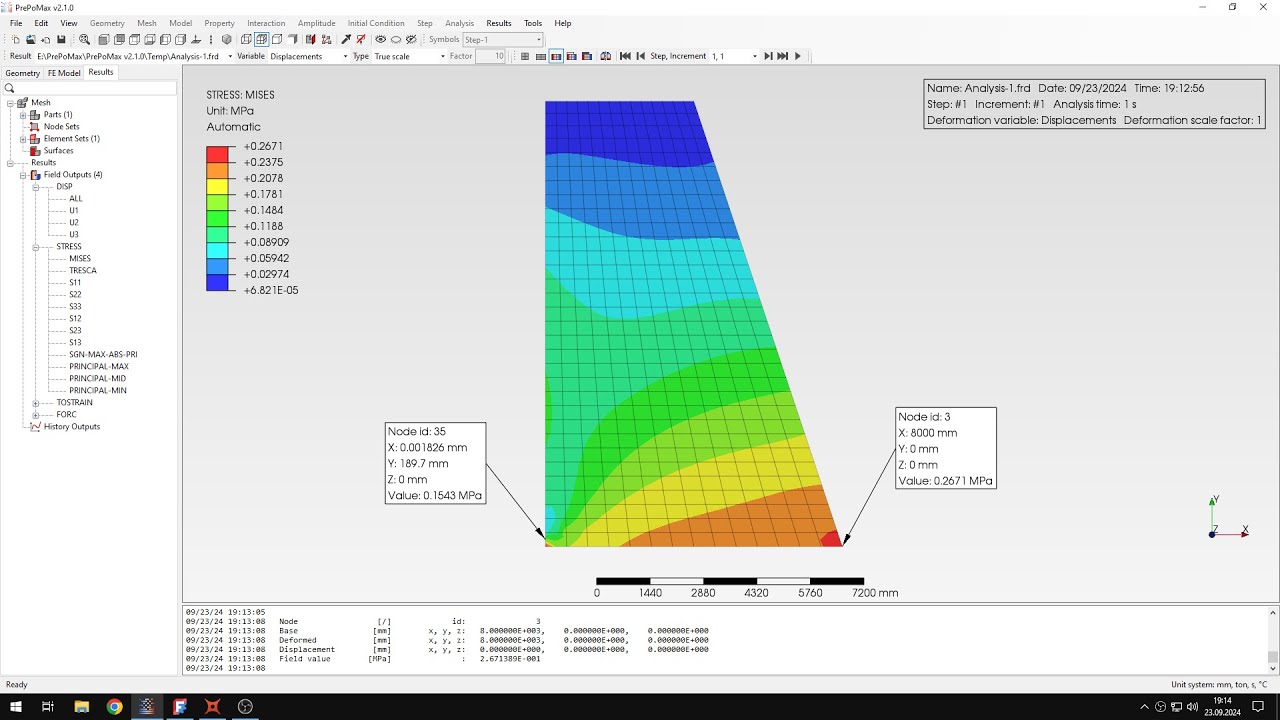Click the Node id: 35 annotation box

click(x=435, y=463)
